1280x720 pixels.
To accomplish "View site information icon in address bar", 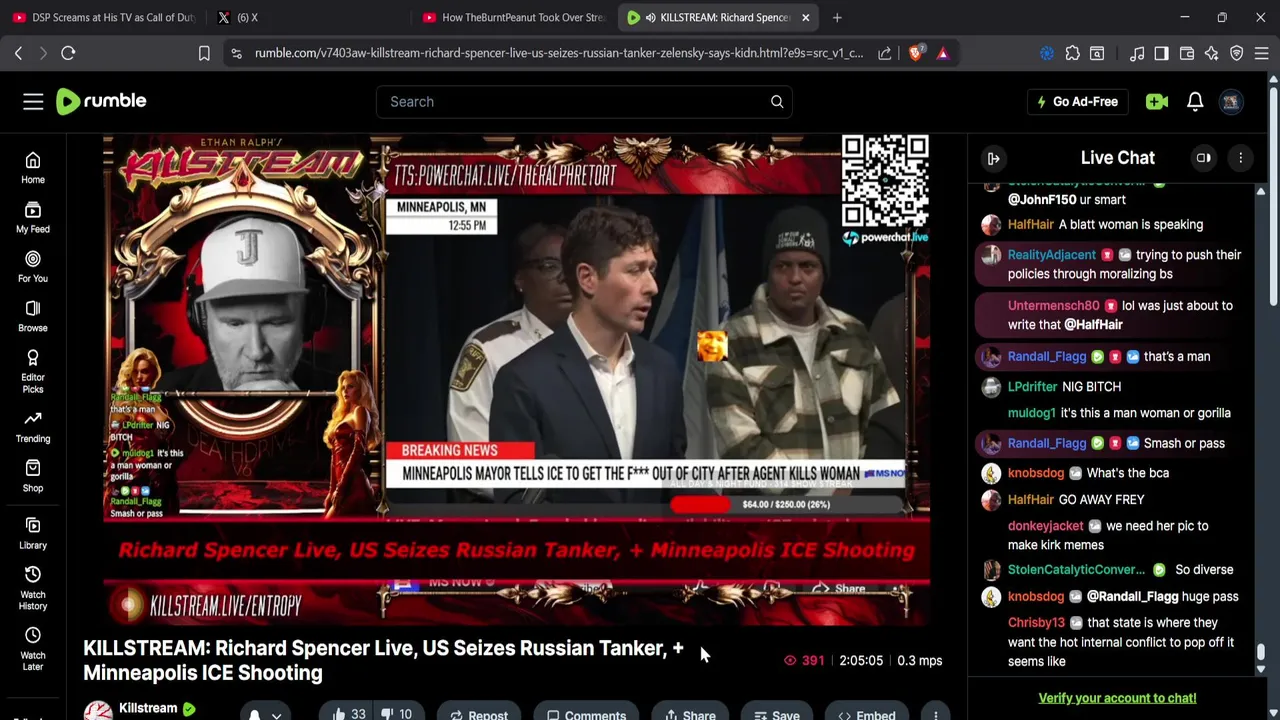I will (236, 53).
